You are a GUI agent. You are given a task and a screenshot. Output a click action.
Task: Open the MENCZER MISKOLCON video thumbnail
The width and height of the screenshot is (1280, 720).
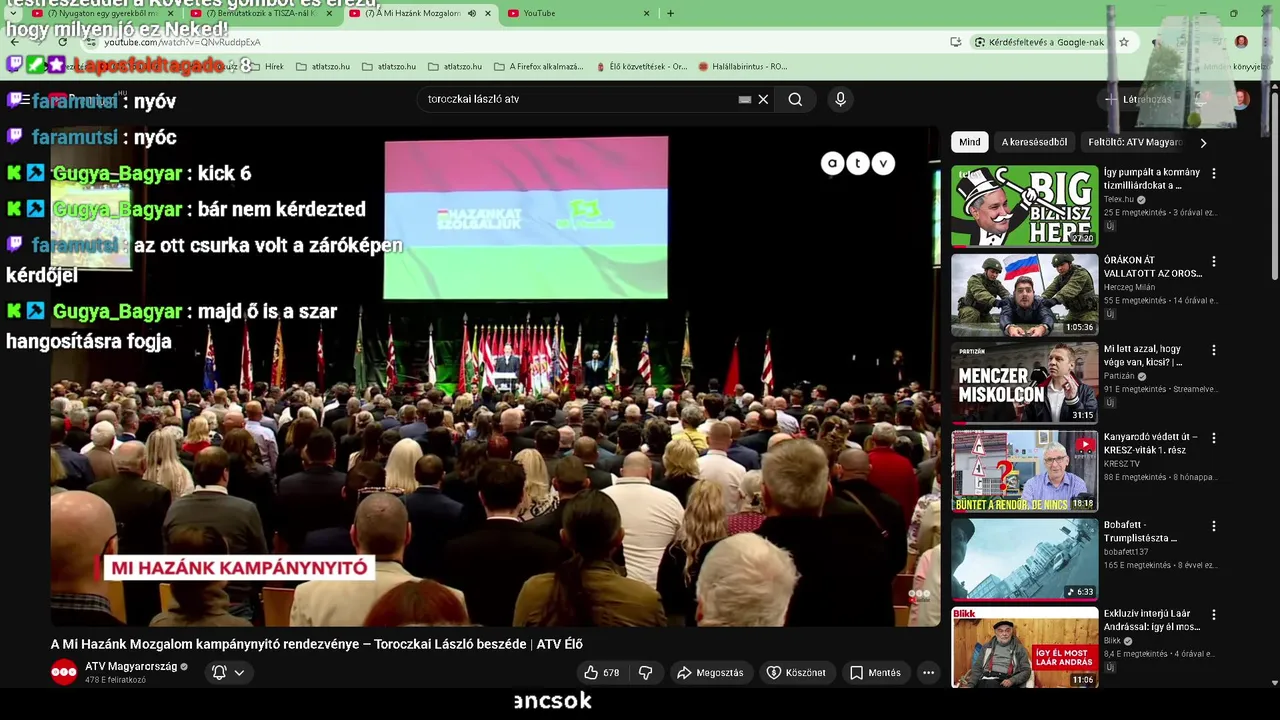(x=1024, y=382)
